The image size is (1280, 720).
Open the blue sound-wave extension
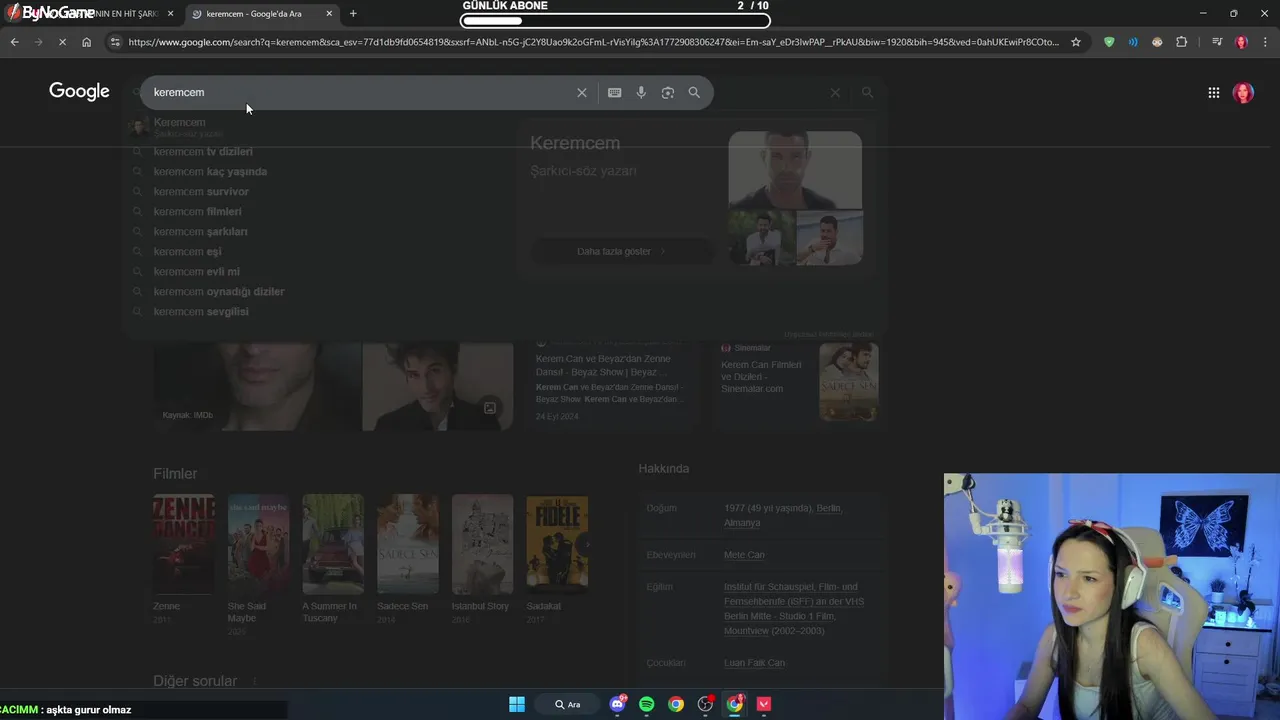pos(1133,42)
